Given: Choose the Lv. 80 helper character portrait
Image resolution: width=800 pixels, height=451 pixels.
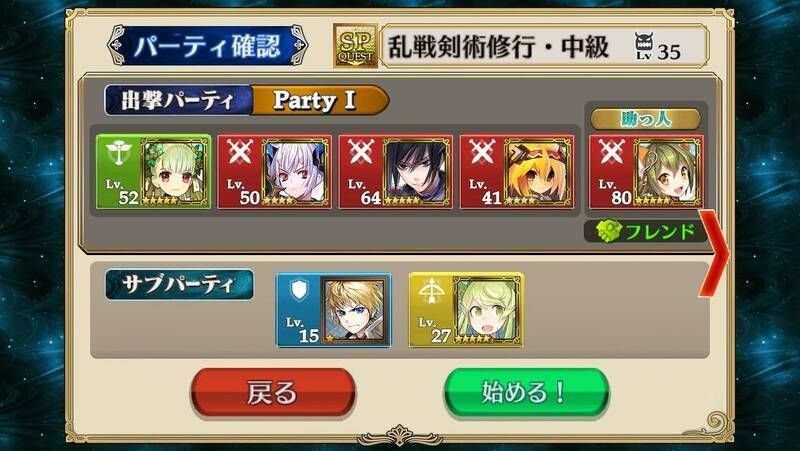Looking at the screenshot, I should tap(667, 172).
